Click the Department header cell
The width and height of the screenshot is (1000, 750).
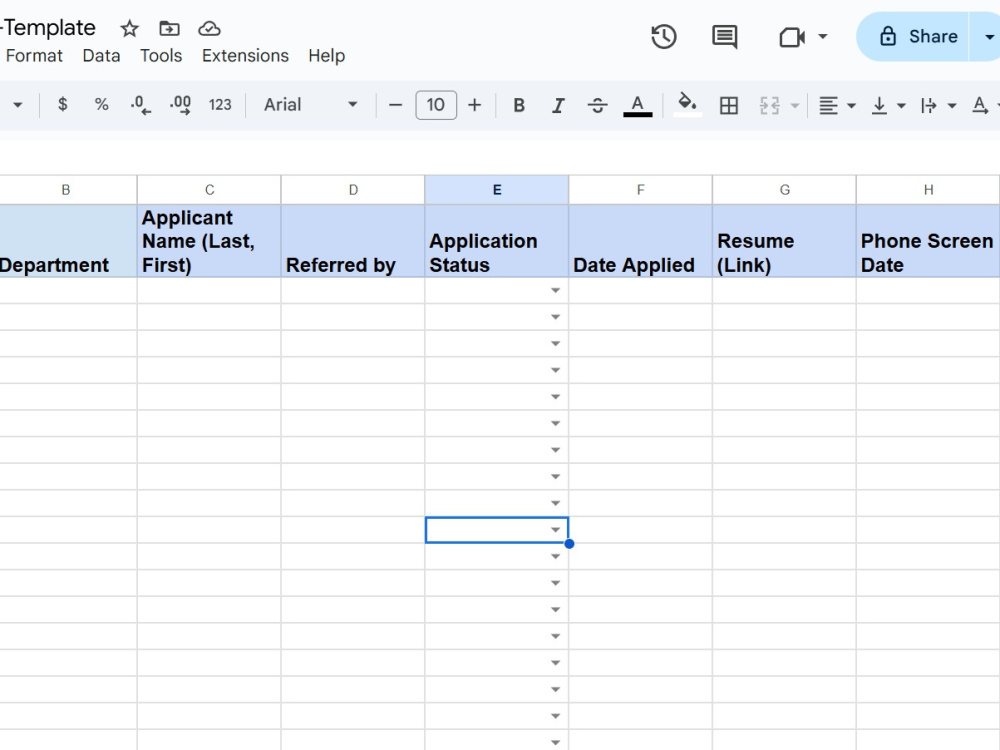pyautogui.click(x=68, y=241)
